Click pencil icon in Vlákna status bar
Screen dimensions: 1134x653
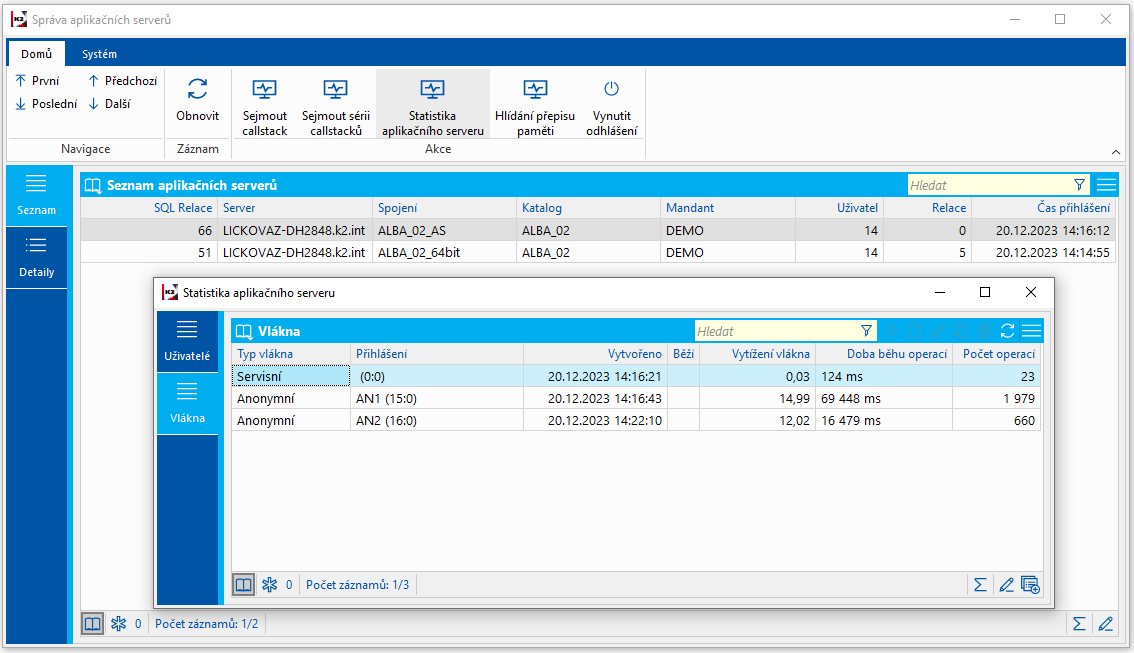[1006, 584]
